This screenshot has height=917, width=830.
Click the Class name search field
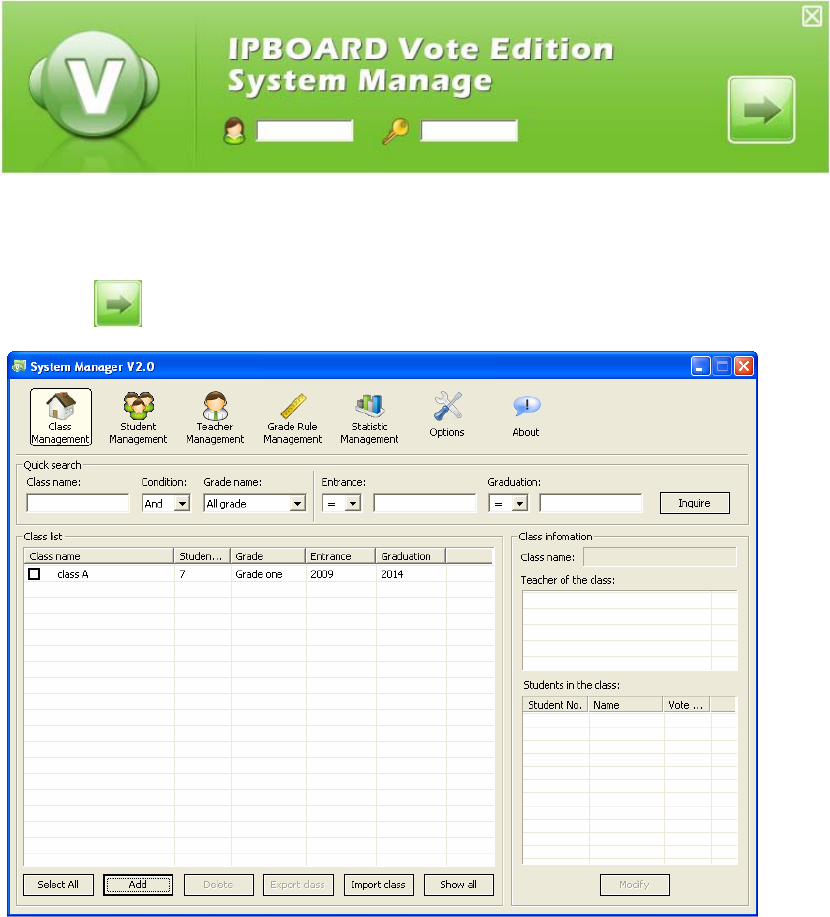click(x=78, y=503)
